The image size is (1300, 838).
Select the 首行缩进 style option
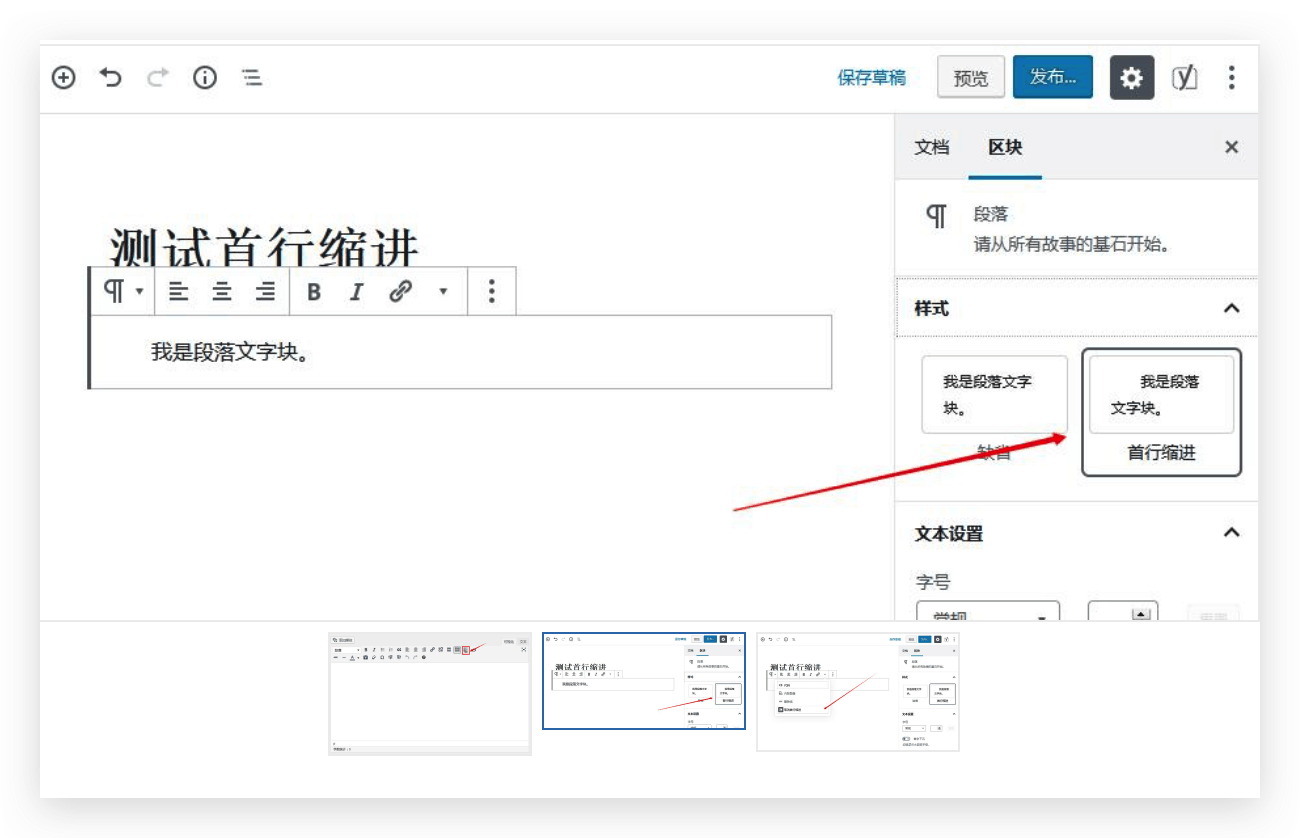point(1161,412)
